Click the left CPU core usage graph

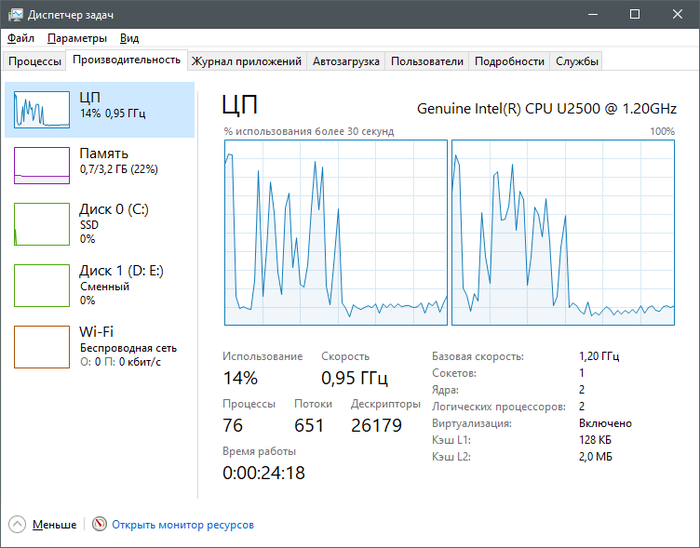(335, 232)
